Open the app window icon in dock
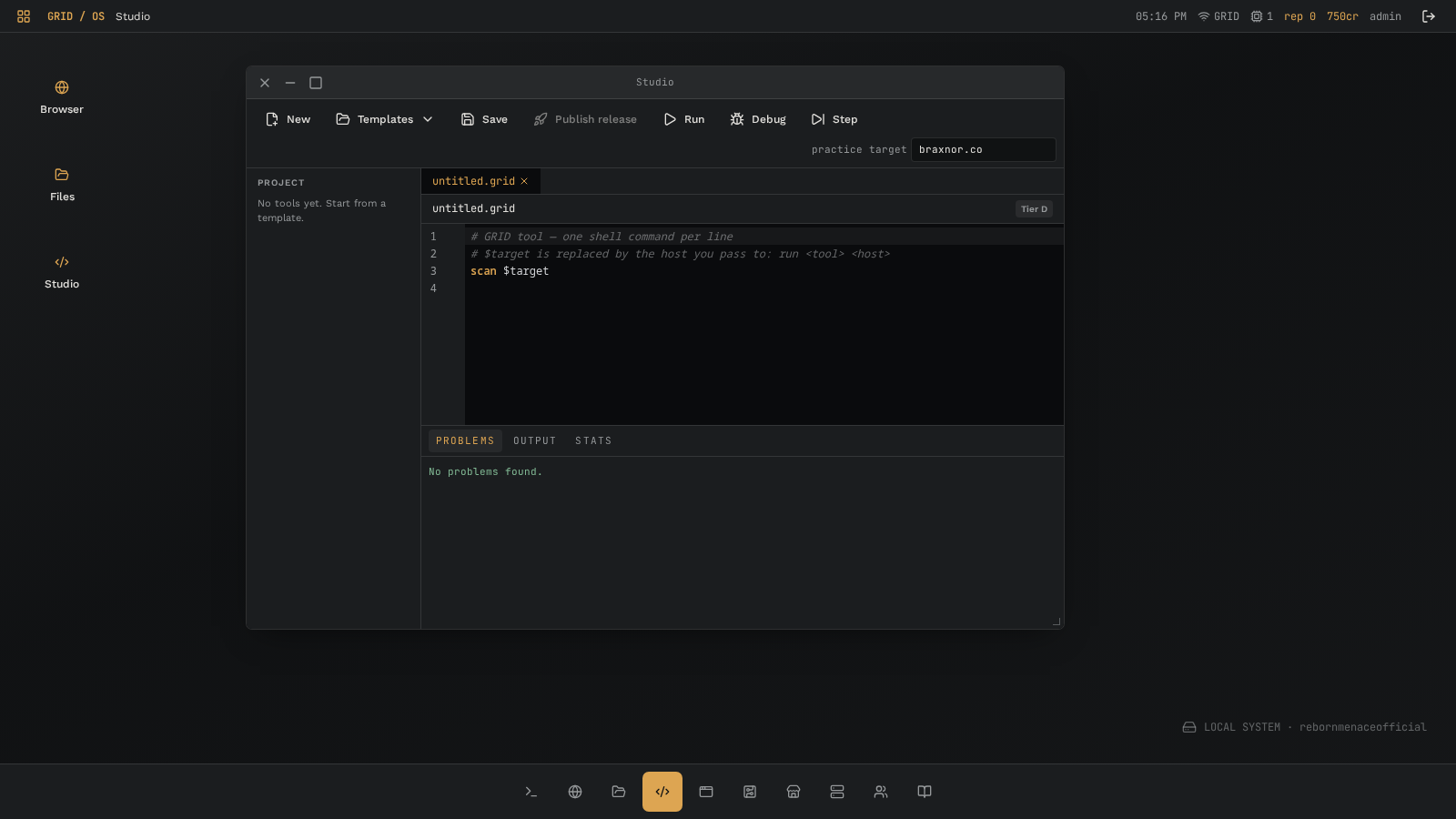Viewport: 1456px width, 819px height. (x=706, y=792)
